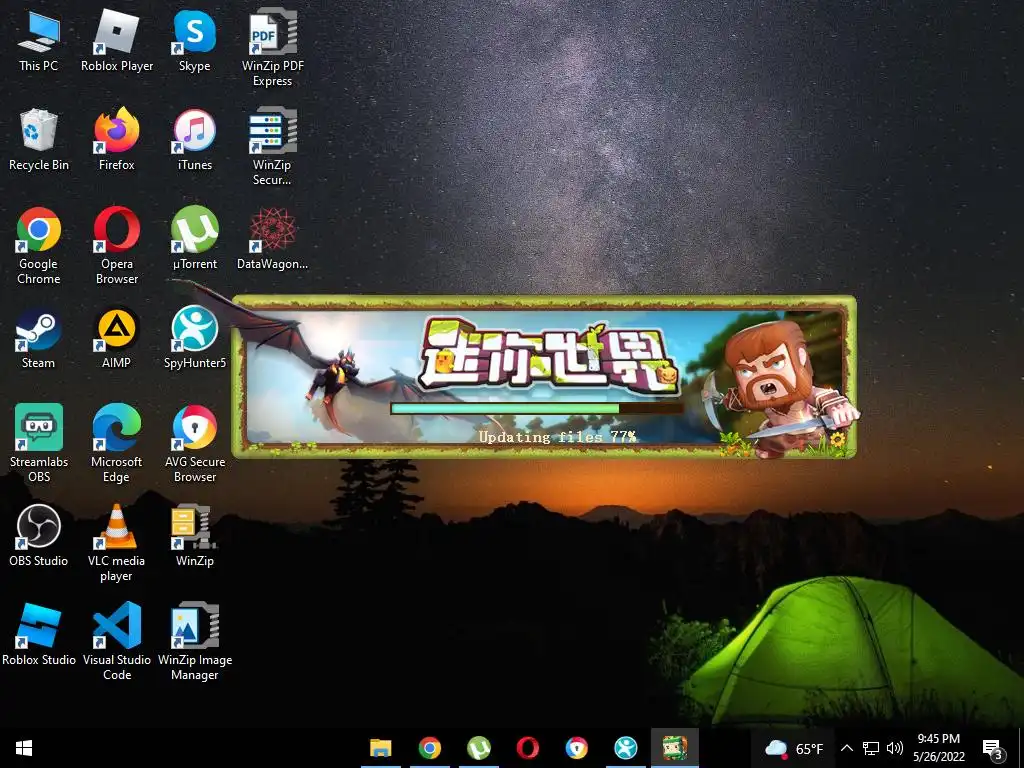Open the network status tray icon
This screenshot has width=1024, height=768.
(871, 748)
